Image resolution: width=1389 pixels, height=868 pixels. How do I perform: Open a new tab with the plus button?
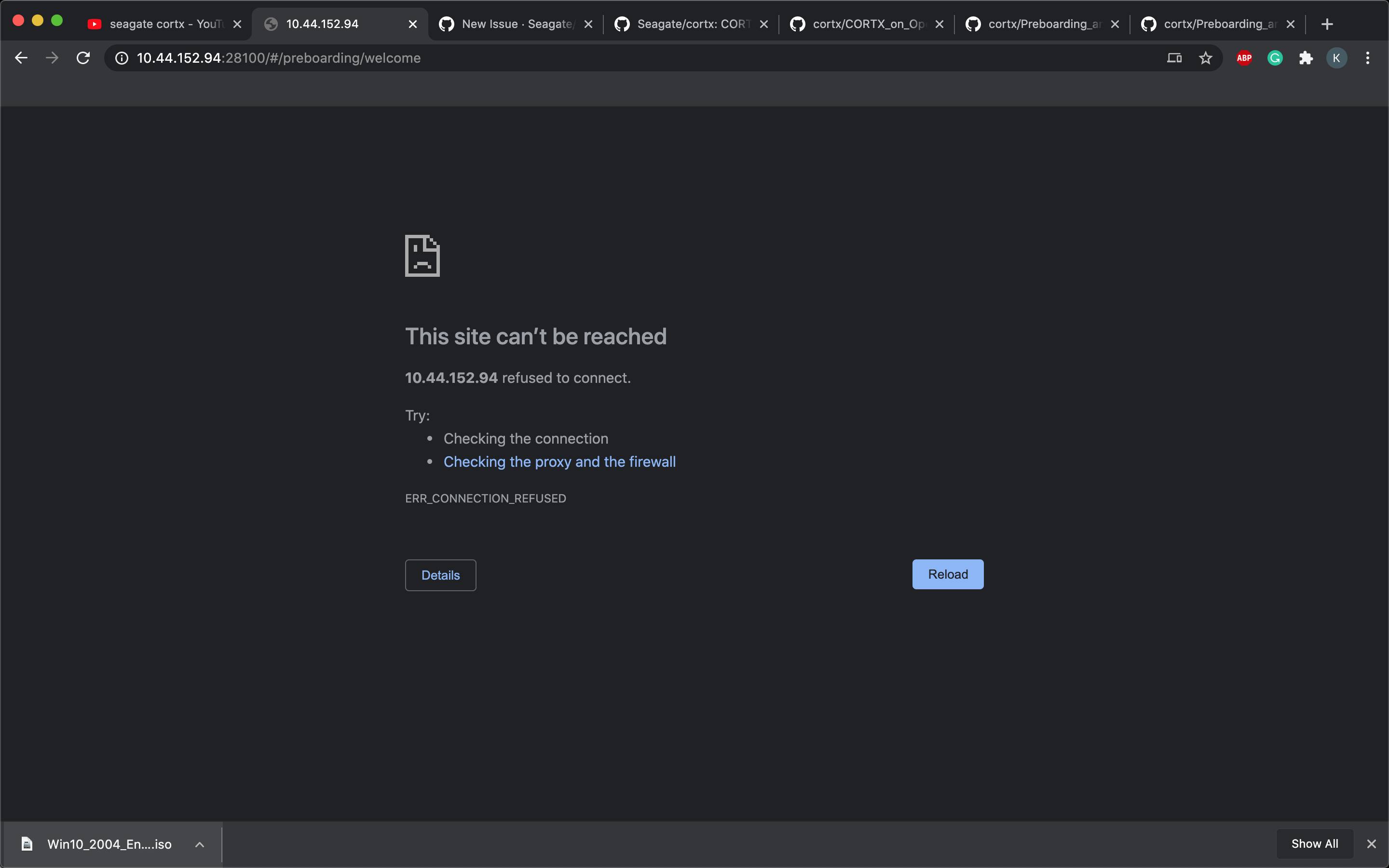tap(1328, 24)
